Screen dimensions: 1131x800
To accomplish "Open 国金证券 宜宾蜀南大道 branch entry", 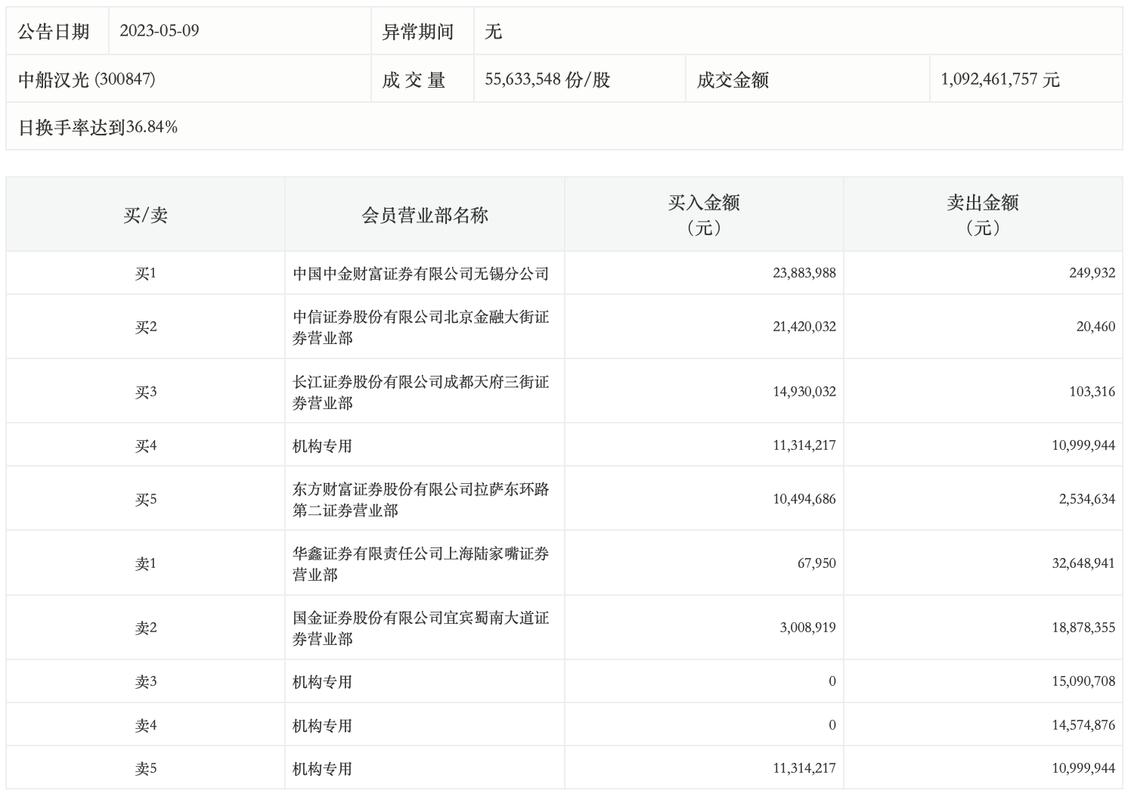I will (420, 628).
